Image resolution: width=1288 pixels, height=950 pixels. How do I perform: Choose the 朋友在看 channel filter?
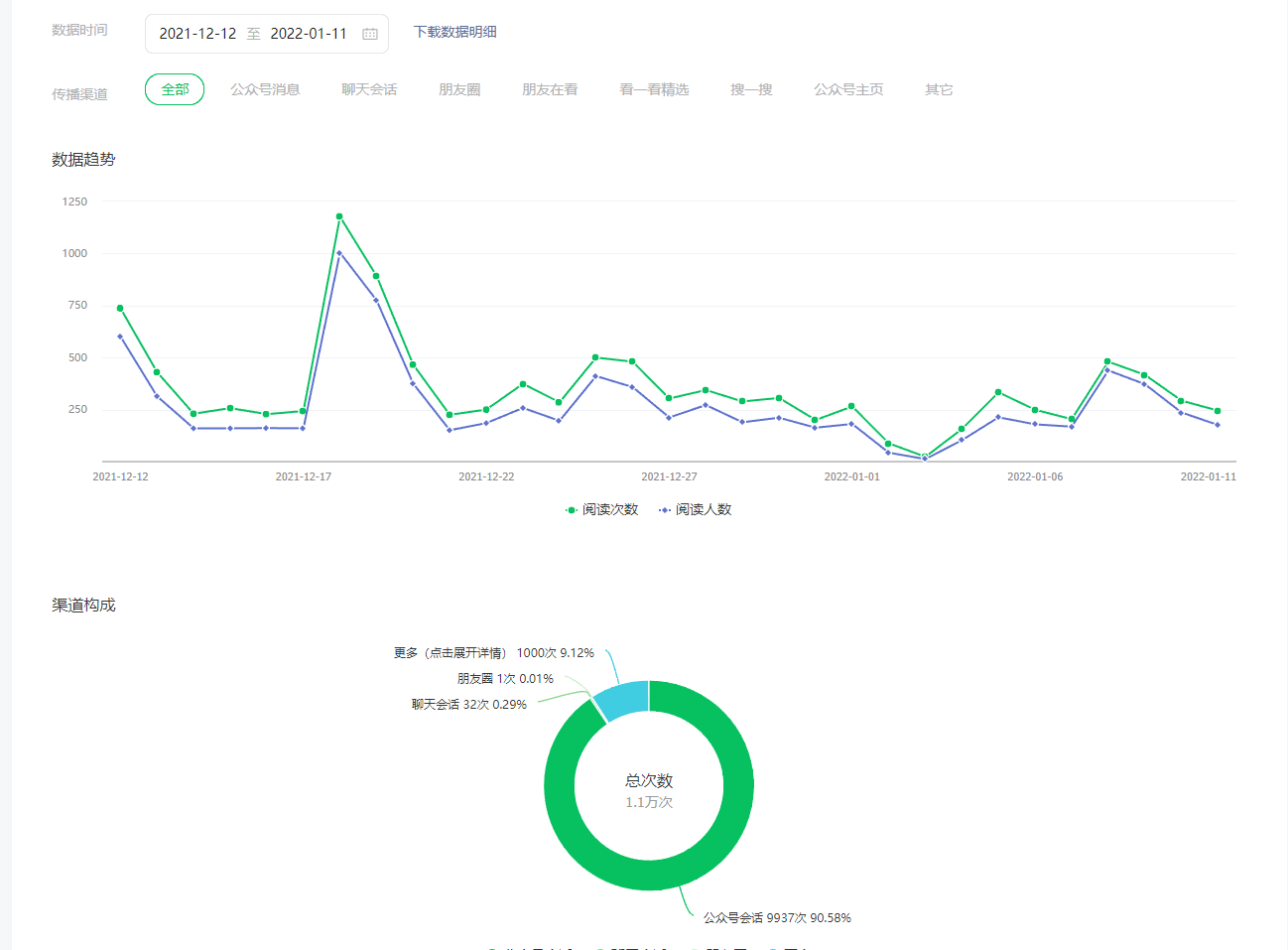coord(550,89)
